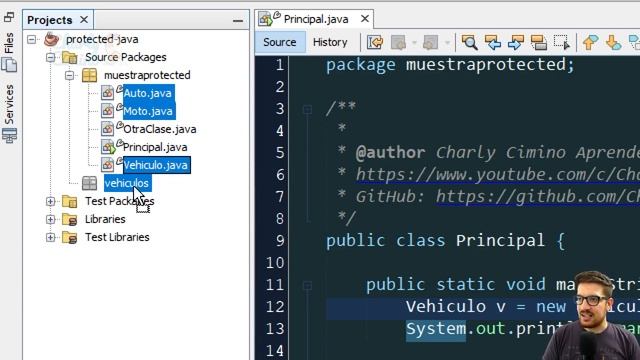Click the Back navigation toolbar icon
The image size is (640, 360).
point(398,42)
